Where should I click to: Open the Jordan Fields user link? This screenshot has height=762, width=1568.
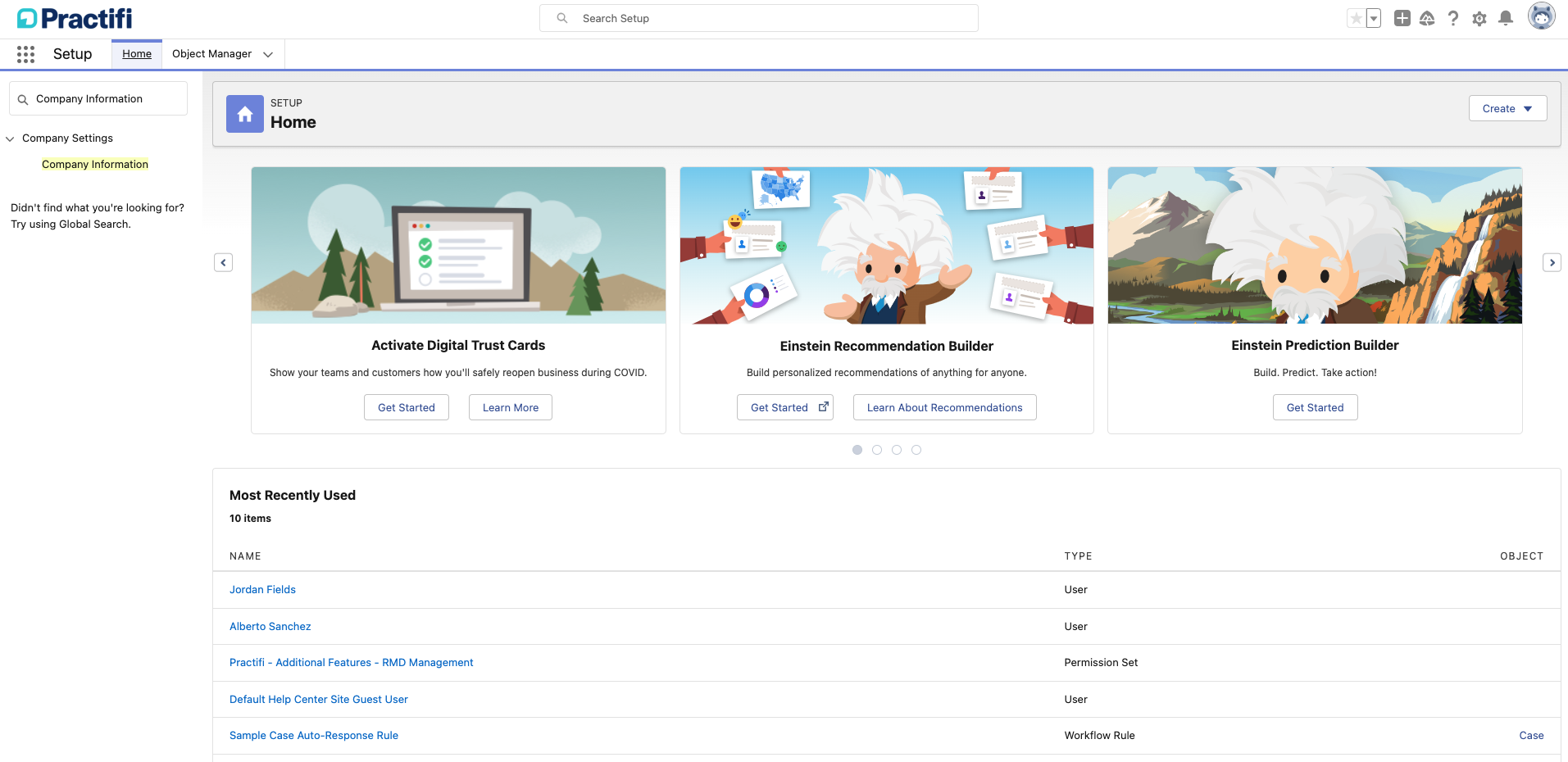point(262,590)
